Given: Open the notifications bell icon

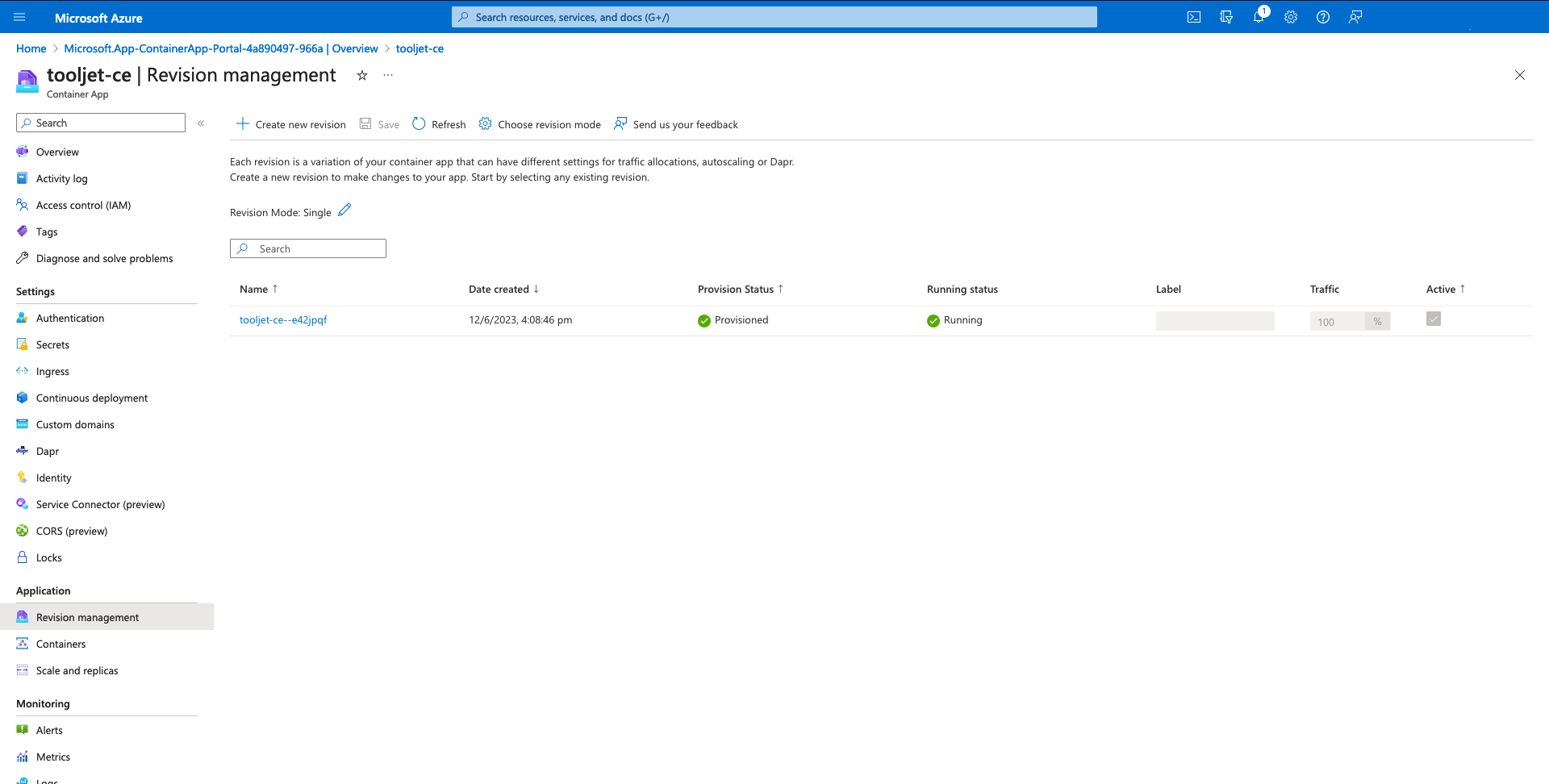Looking at the screenshot, I should pyautogui.click(x=1259, y=17).
